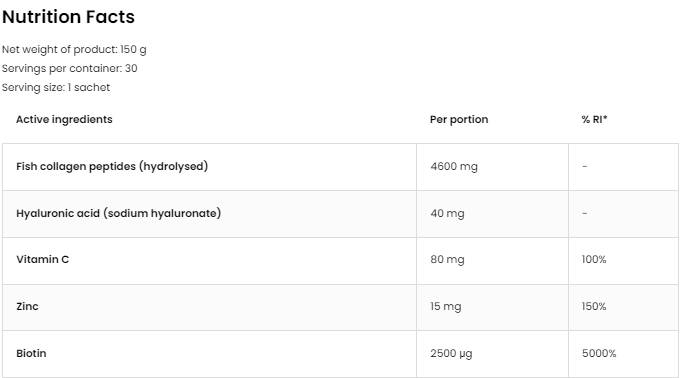This screenshot has height=378, width=682.
Task: Select the Zinc row label
Action: click(x=27, y=307)
